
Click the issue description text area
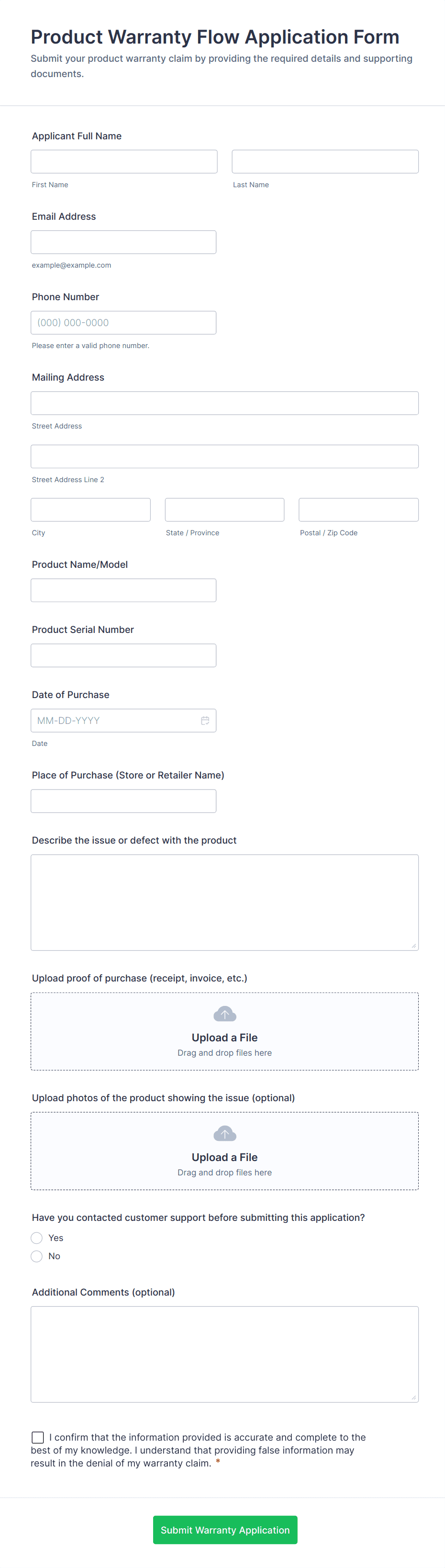pos(224,902)
